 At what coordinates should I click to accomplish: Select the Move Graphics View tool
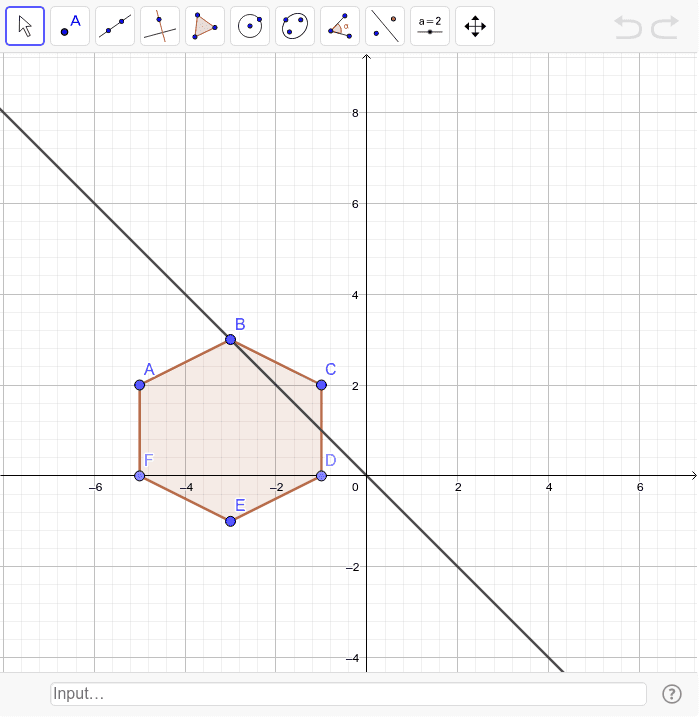(475, 26)
